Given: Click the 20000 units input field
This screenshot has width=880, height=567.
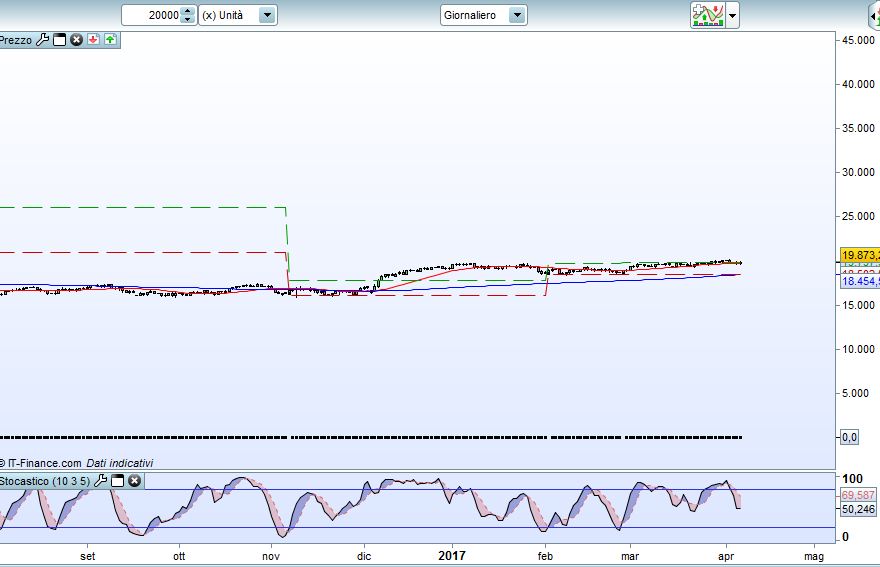Looking at the screenshot, I should click(x=152, y=15).
